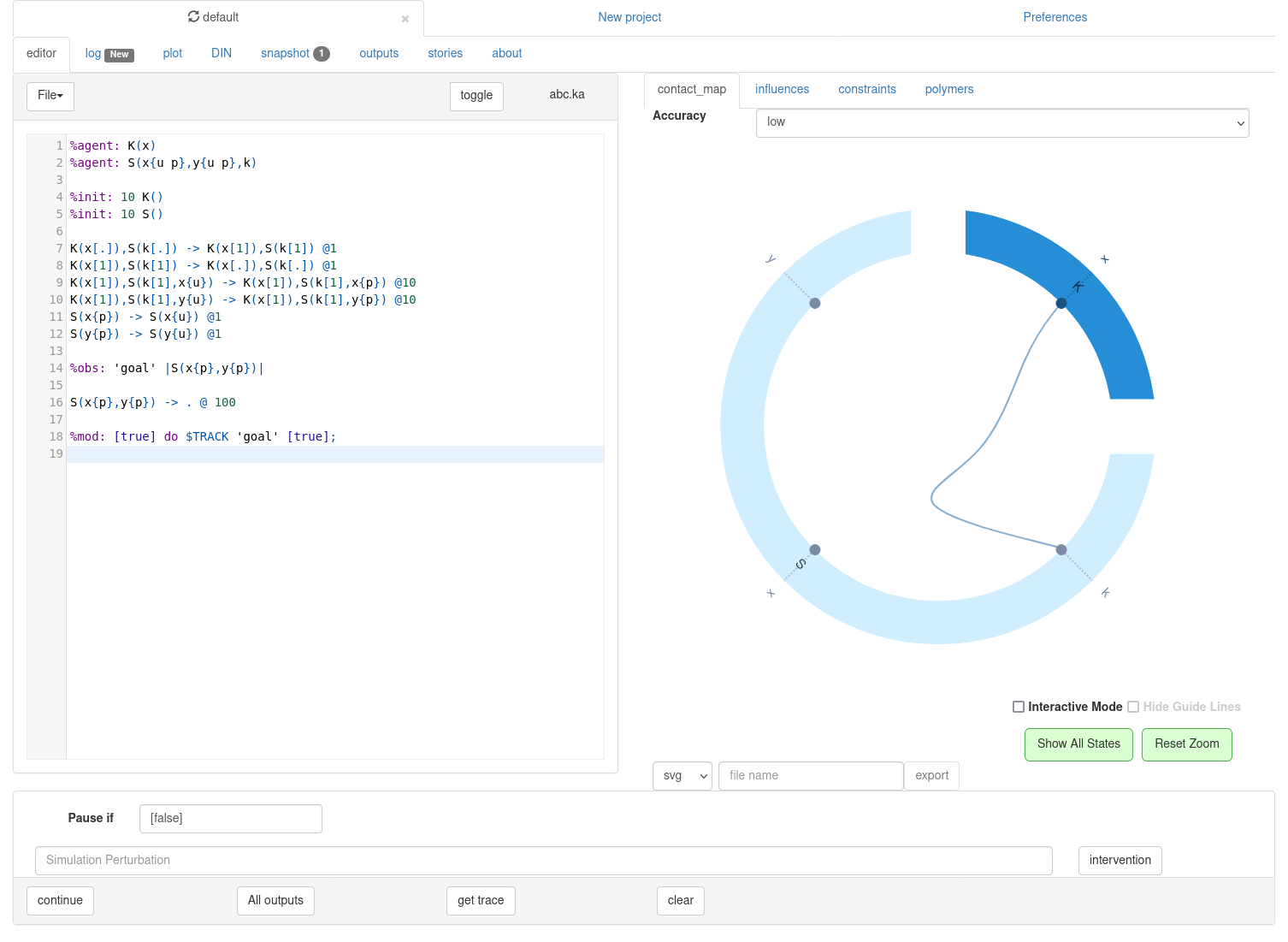Viewport: 1288px width, 942px height.
Task: Switch to the constraints tab
Action: [x=867, y=89]
